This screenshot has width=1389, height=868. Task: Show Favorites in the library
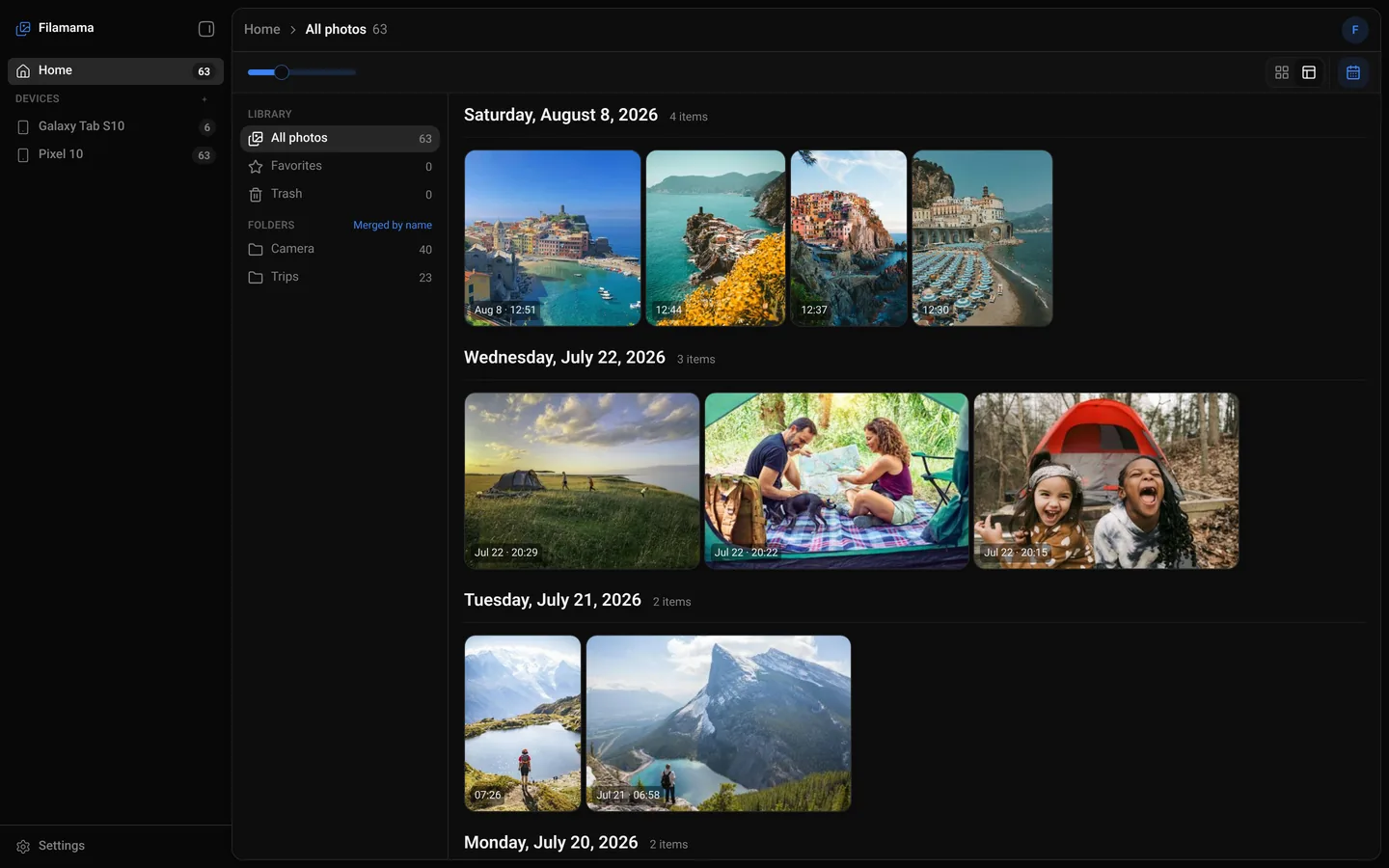coord(340,167)
